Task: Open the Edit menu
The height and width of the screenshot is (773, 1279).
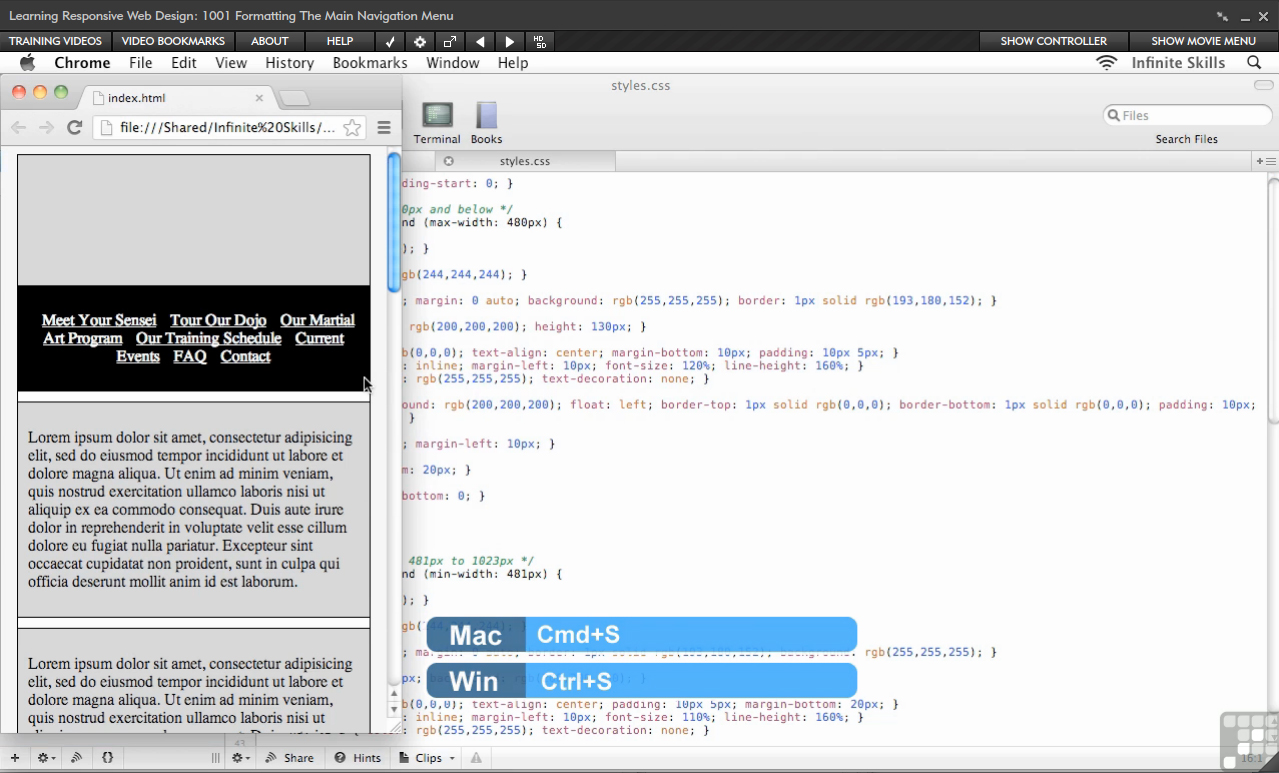Action: point(184,62)
